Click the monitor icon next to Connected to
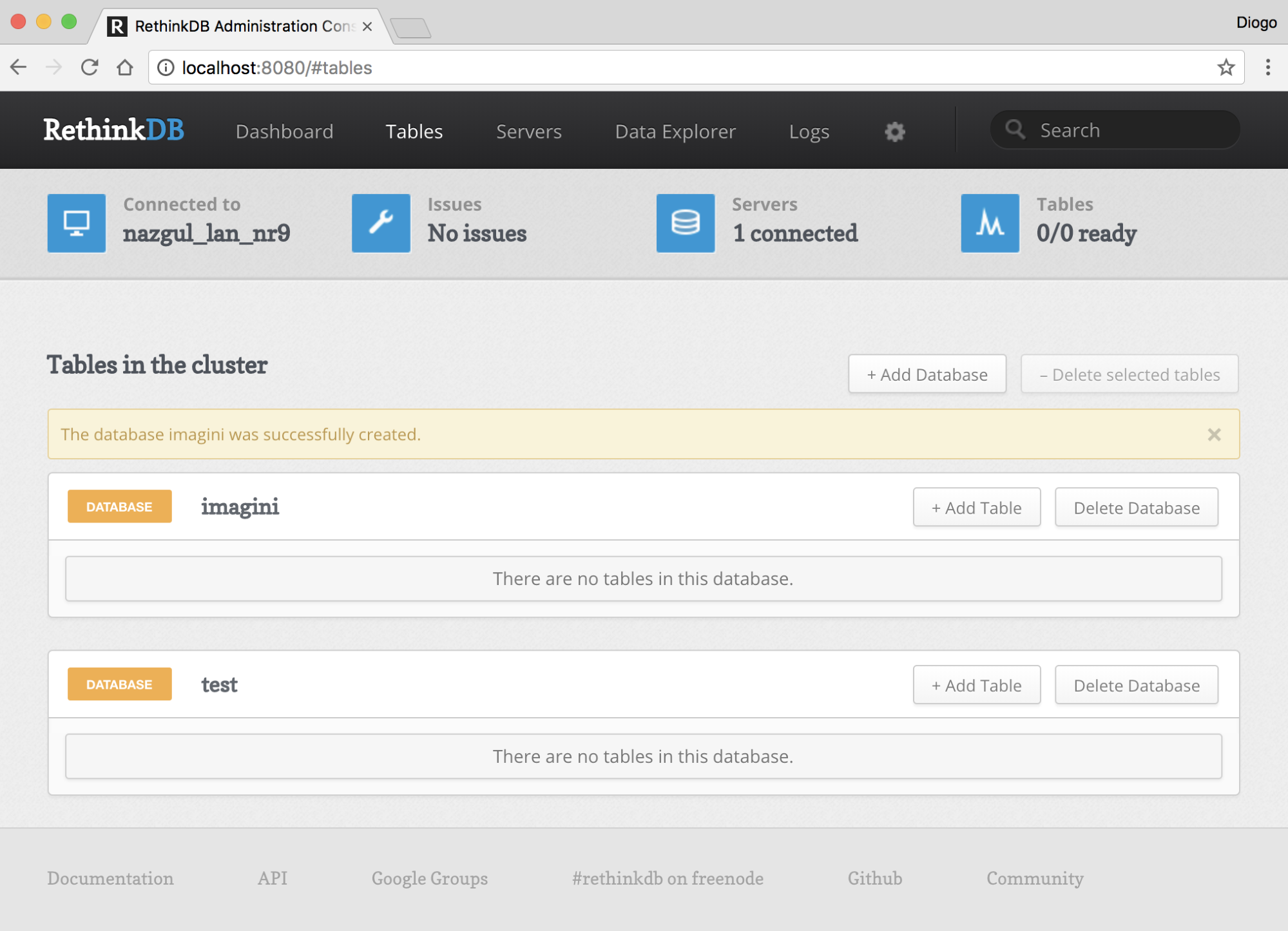Image resolution: width=1288 pixels, height=931 pixels. coord(77,223)
